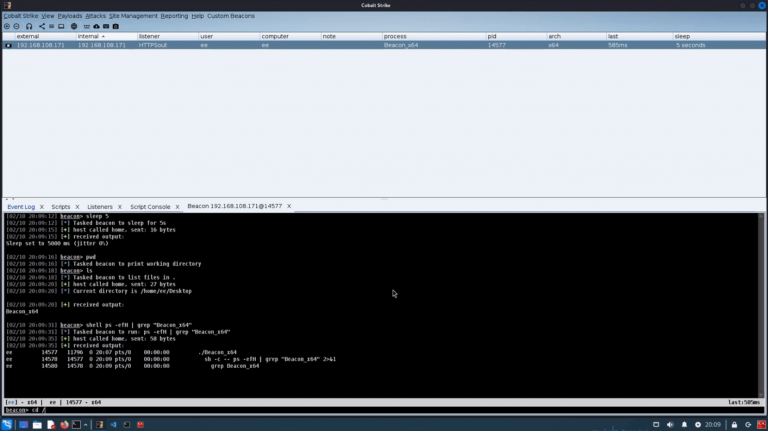
Task: Click the disconnect minus icon in toolbar
Action: tap(17, 26)
